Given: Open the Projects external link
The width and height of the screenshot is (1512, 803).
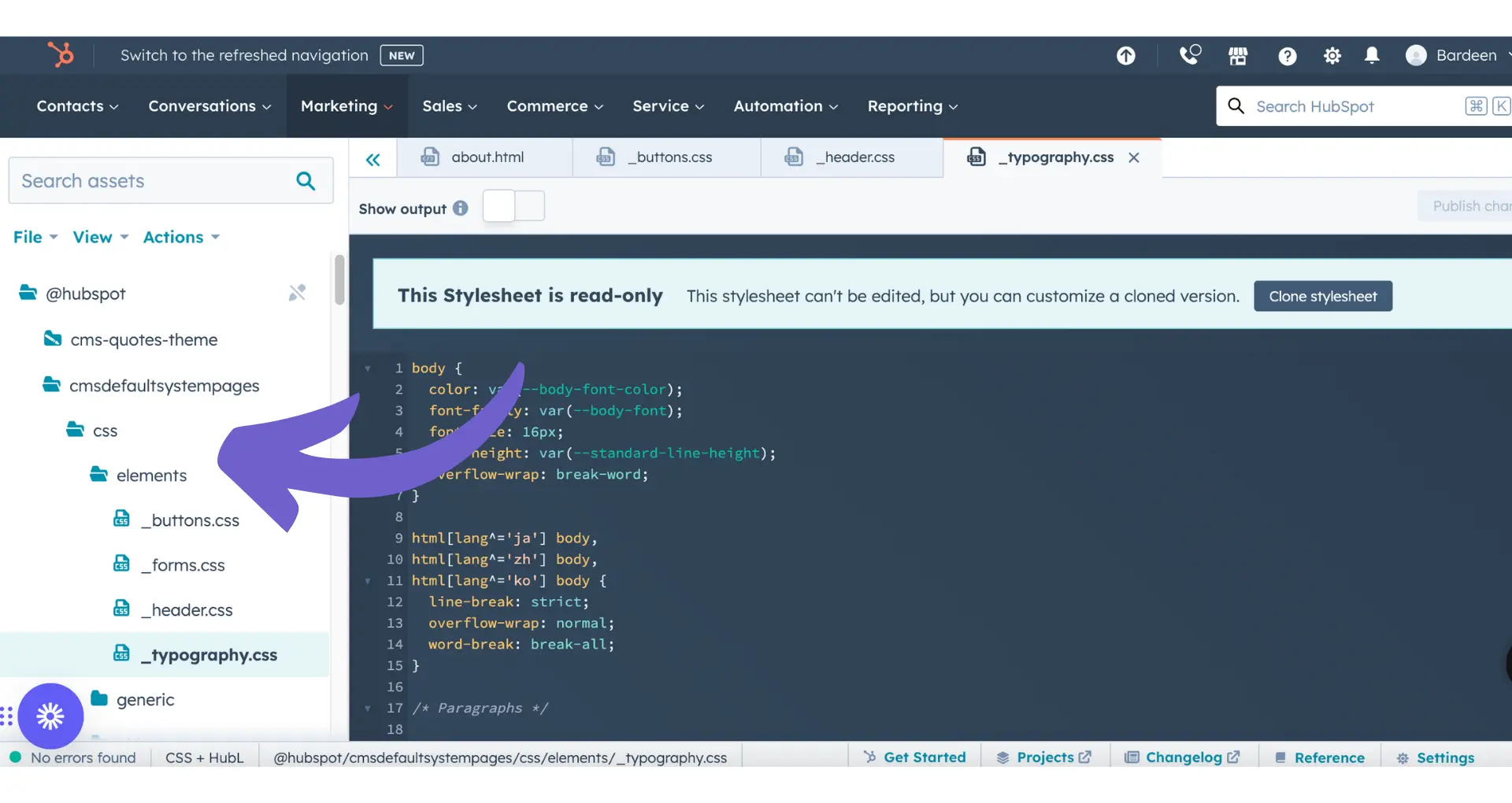Looking at the screenshot, I should coord(1044,757).
